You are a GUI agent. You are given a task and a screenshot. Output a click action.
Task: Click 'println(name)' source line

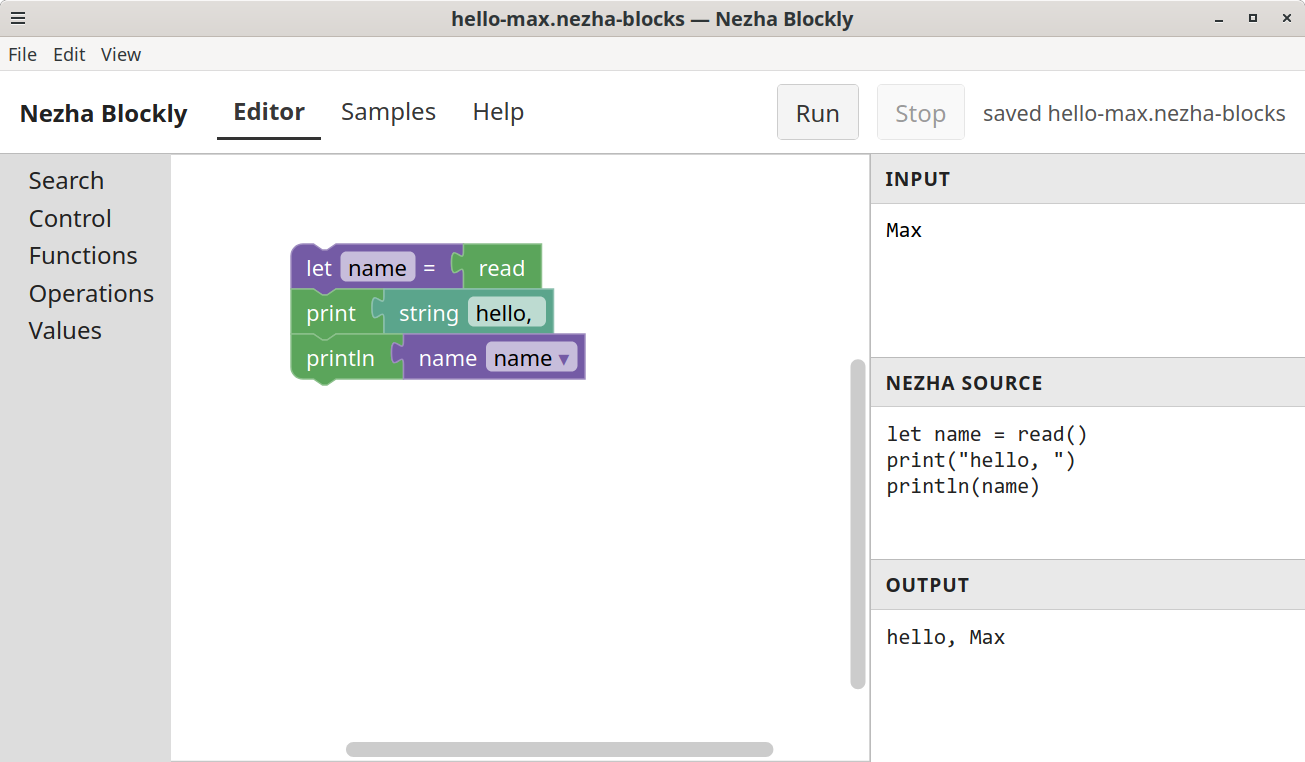click(x=963, y=487)
